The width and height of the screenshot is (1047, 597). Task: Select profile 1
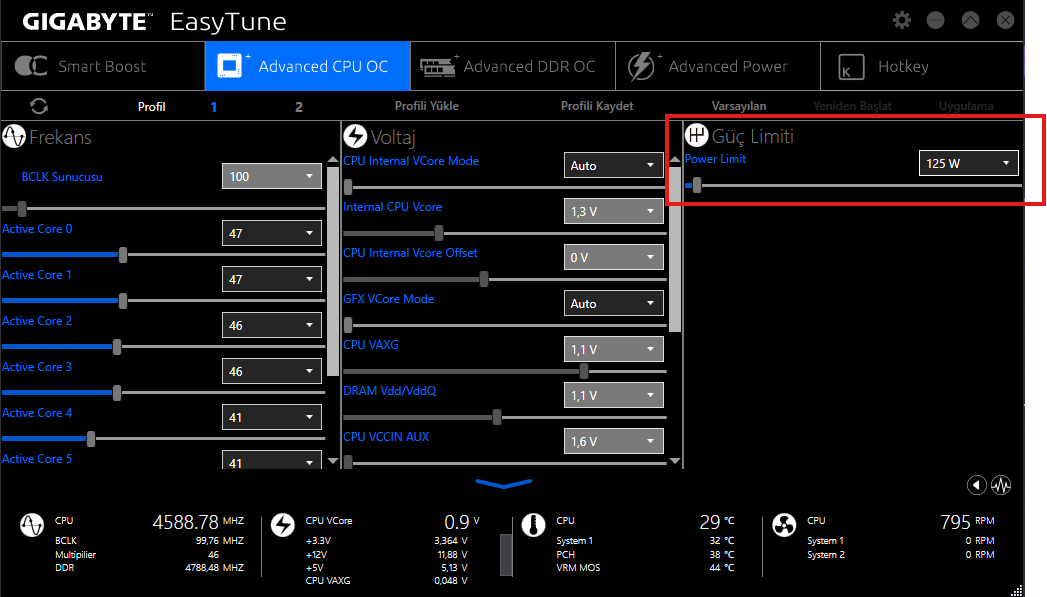pos(214,107)
